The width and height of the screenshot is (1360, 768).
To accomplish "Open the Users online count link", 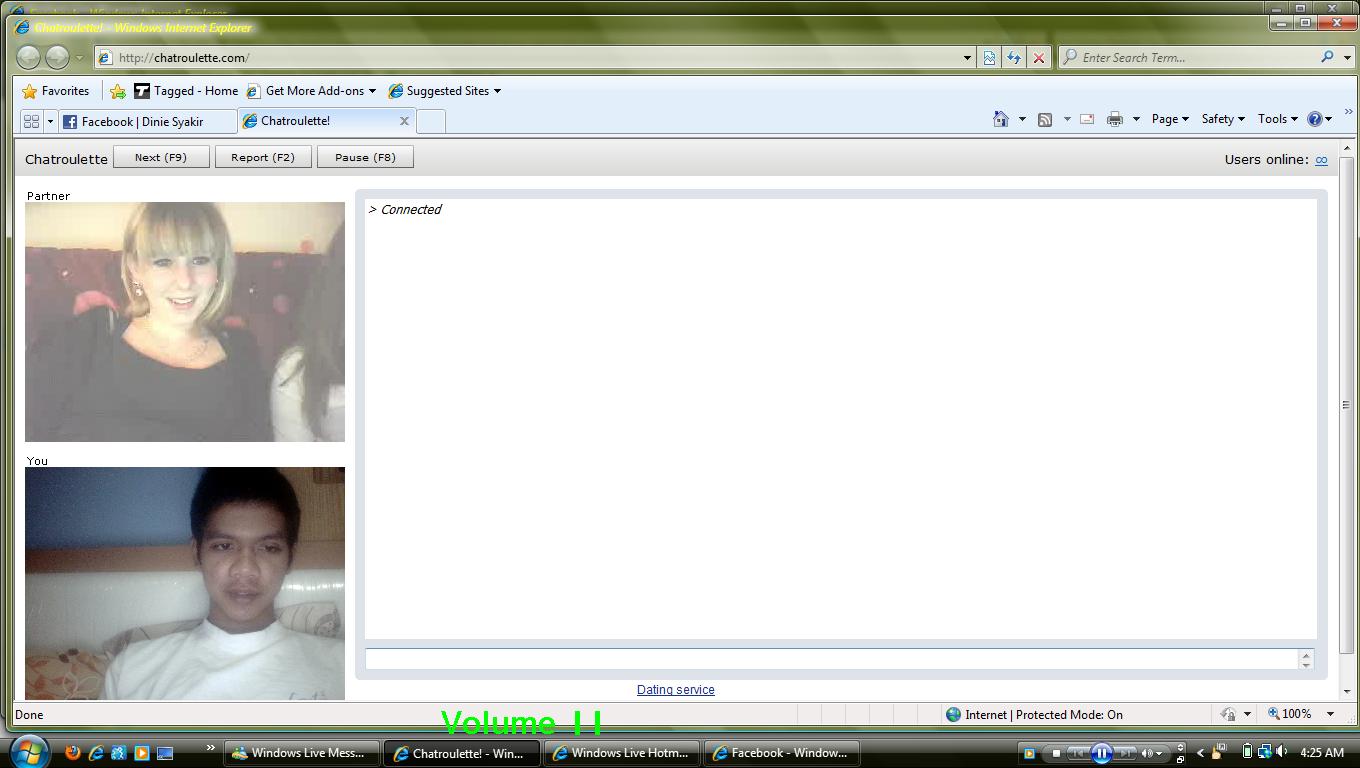I will (x=1321, y=160).
